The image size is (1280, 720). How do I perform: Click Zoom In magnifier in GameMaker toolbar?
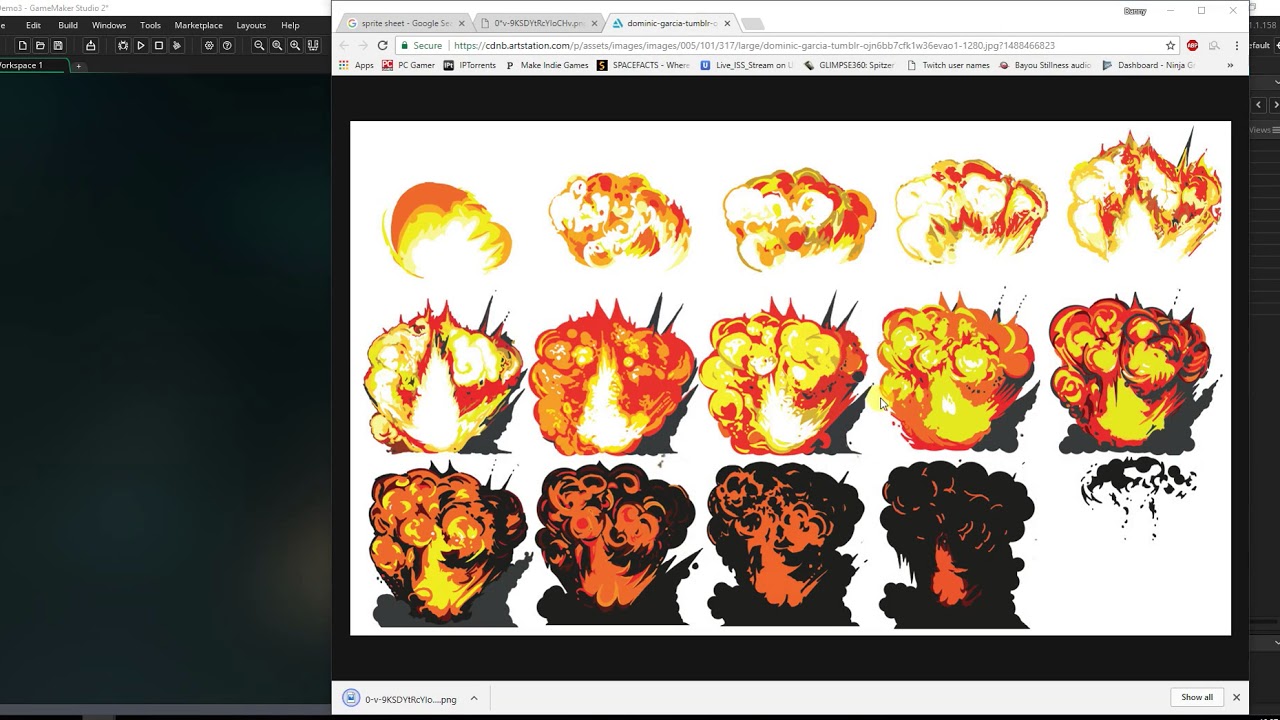click(x=295, y=45)
